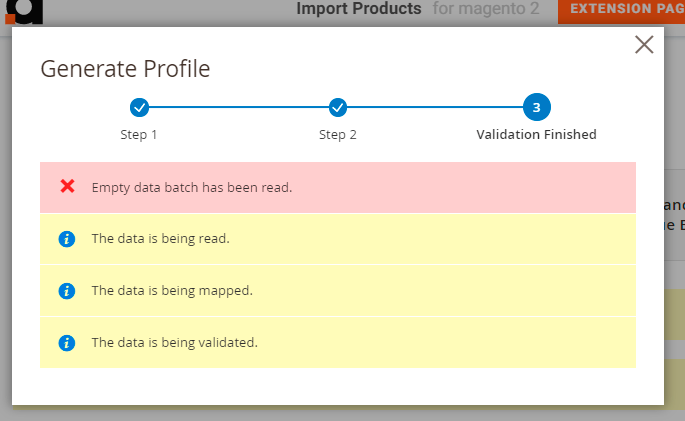Click info icon beside 'The data is being validated'

[67, 343]
